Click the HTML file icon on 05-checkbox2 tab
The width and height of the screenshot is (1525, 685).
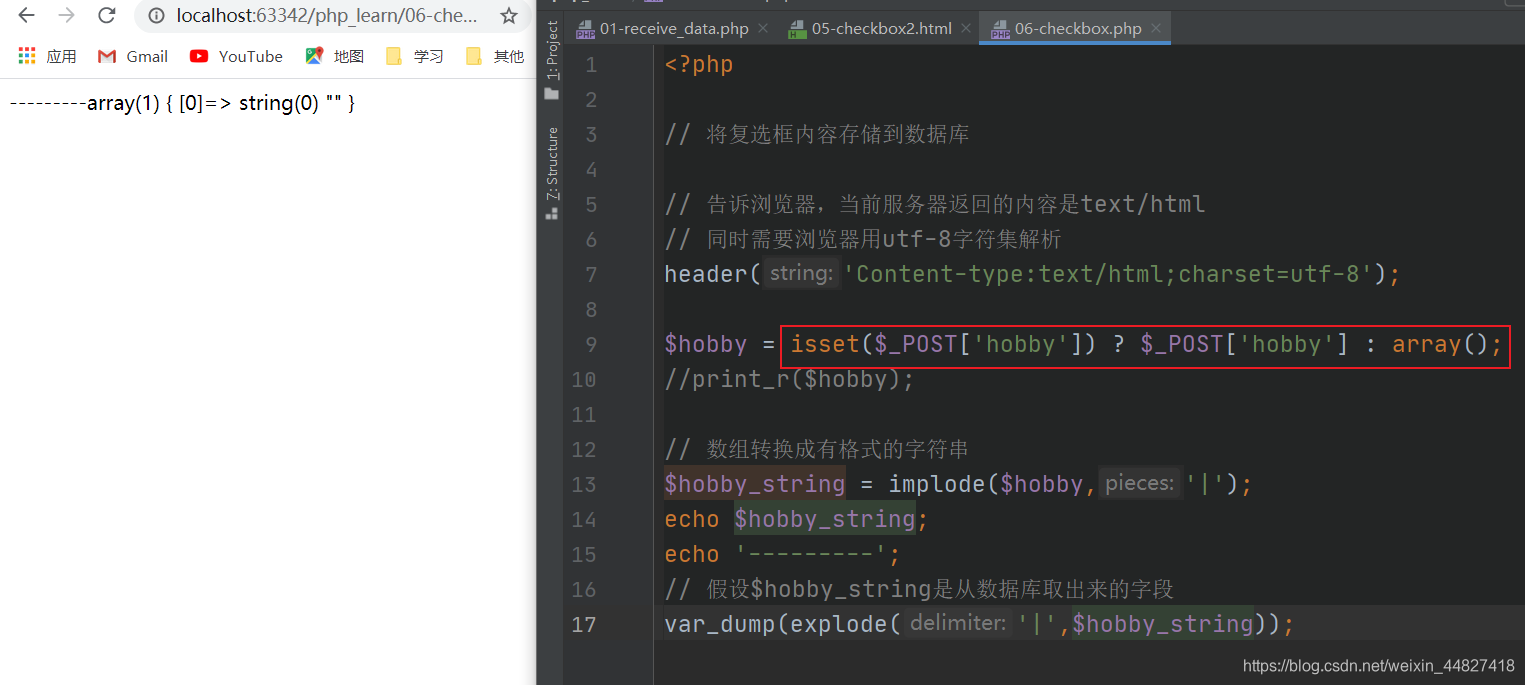(x=797, y=30)
